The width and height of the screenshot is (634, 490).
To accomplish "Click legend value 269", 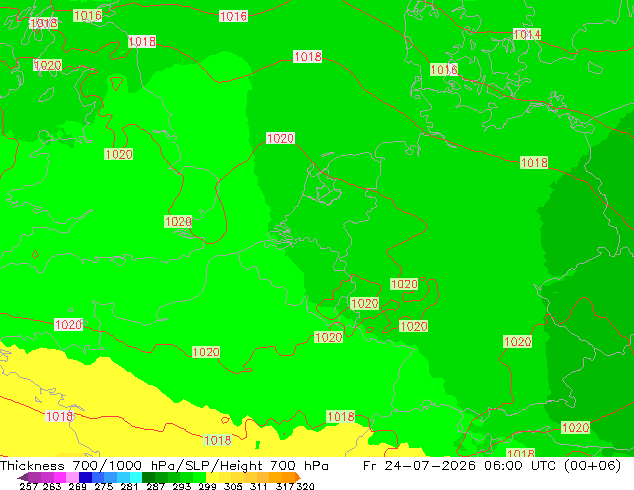I will (x=77, y=486).
